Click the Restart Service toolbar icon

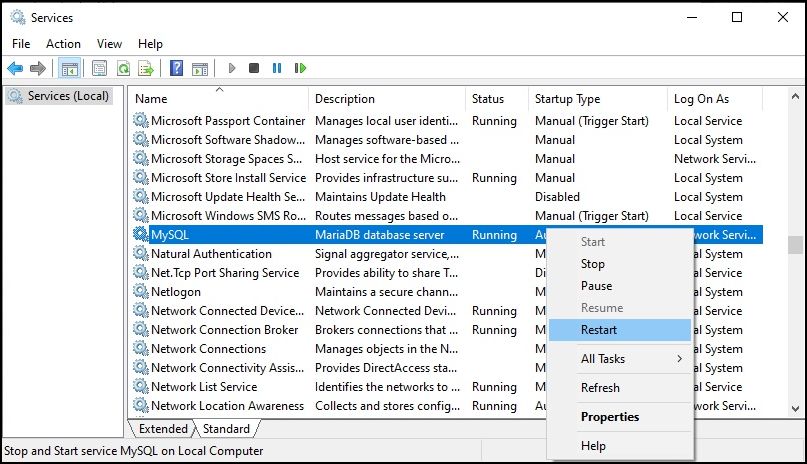pos(300,68)
